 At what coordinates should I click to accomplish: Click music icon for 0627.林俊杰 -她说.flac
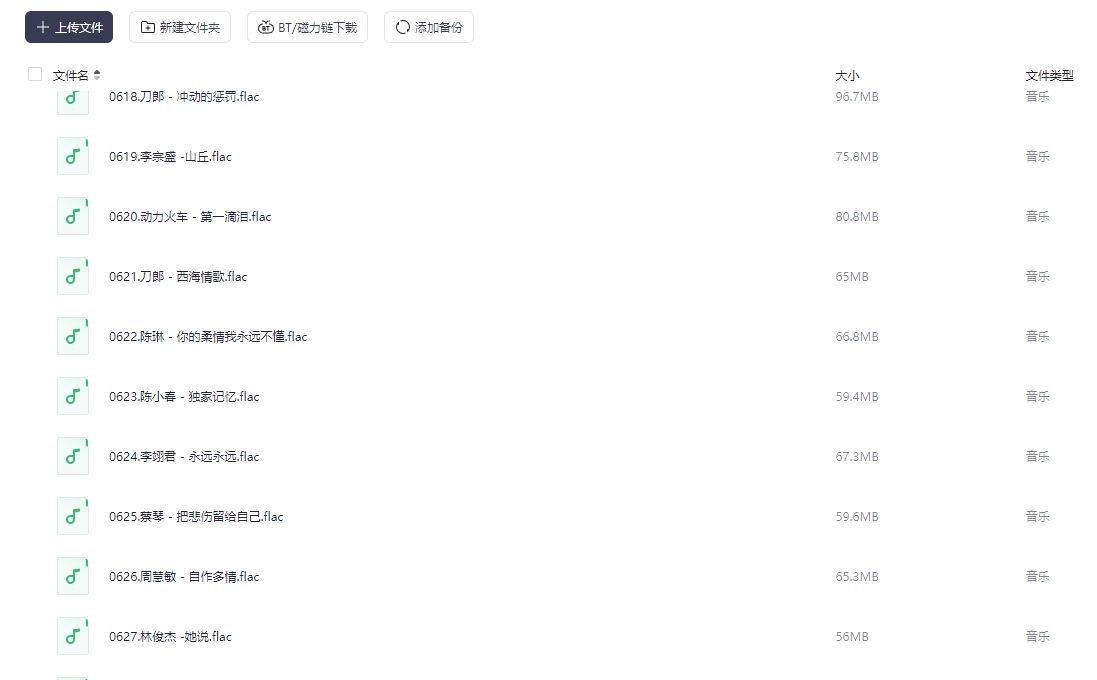pos(73,636)
